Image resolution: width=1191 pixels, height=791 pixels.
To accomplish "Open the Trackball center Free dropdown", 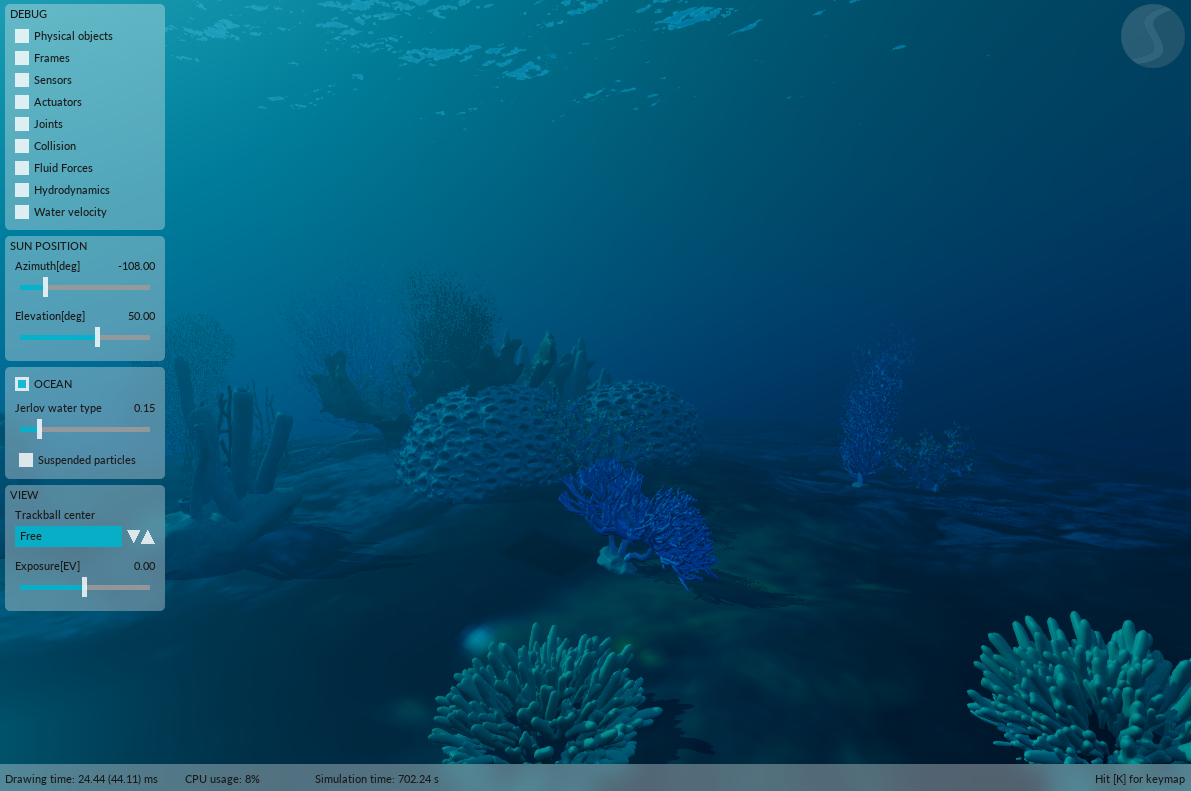I will coord(68,537).
